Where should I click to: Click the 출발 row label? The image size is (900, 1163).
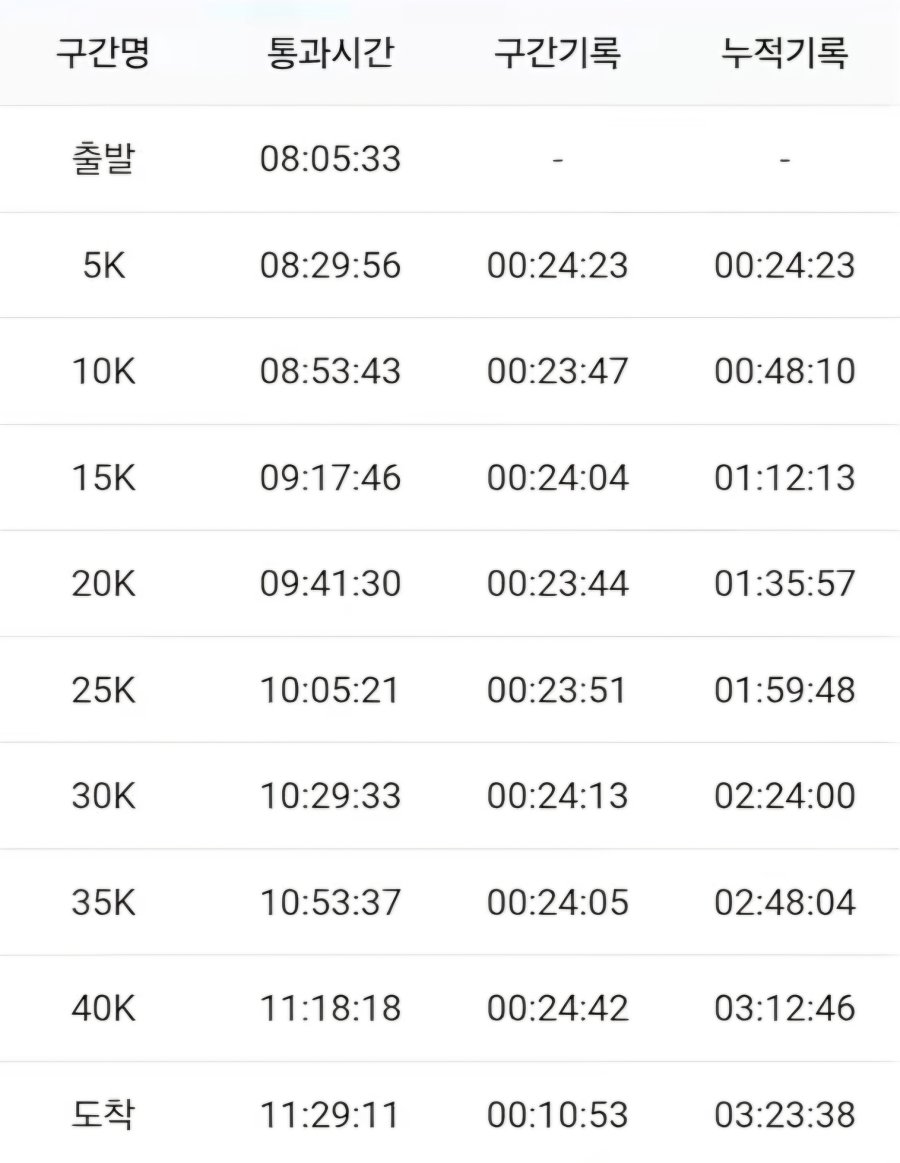click(x=103, y=159)
